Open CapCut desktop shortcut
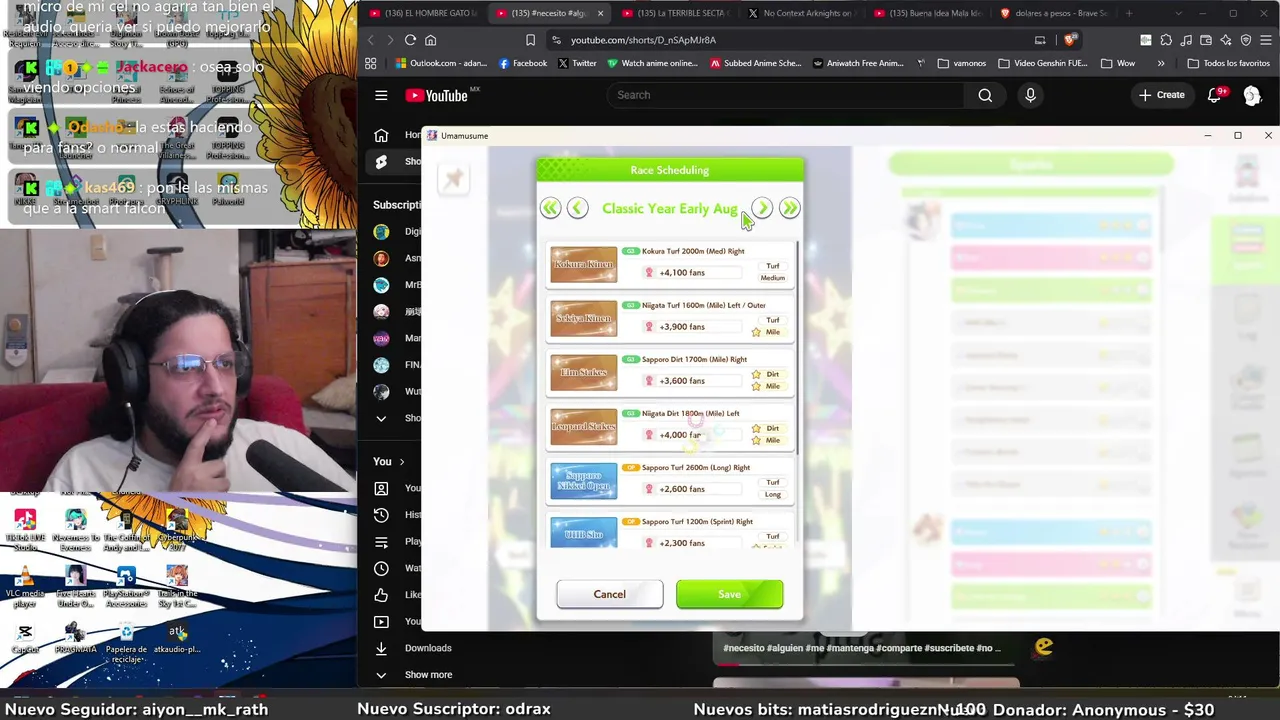The height and width of the screenshot is (720, 1280). 25,639
